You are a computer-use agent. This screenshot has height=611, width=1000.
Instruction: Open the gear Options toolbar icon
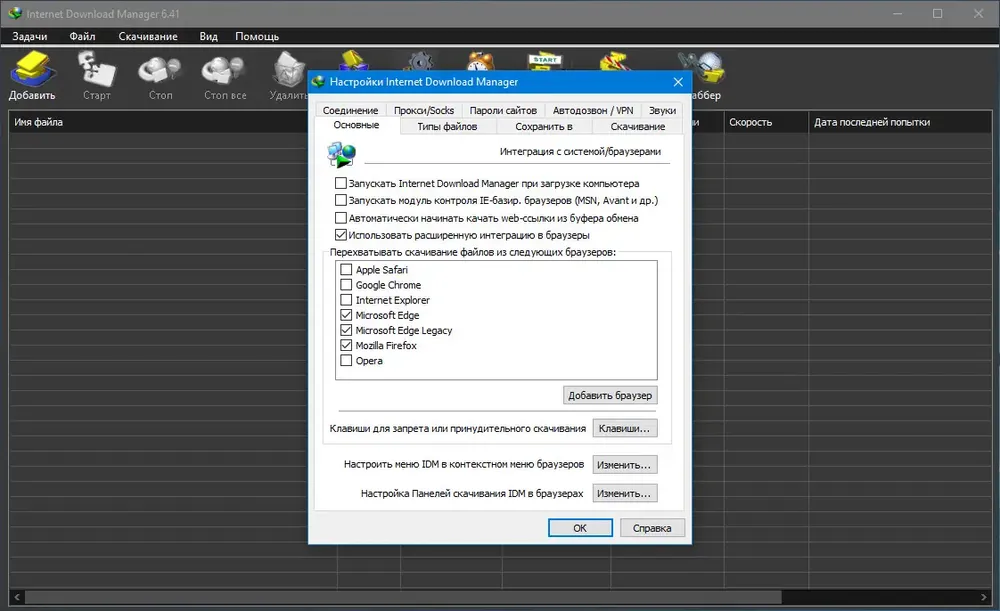coord(419,62)
